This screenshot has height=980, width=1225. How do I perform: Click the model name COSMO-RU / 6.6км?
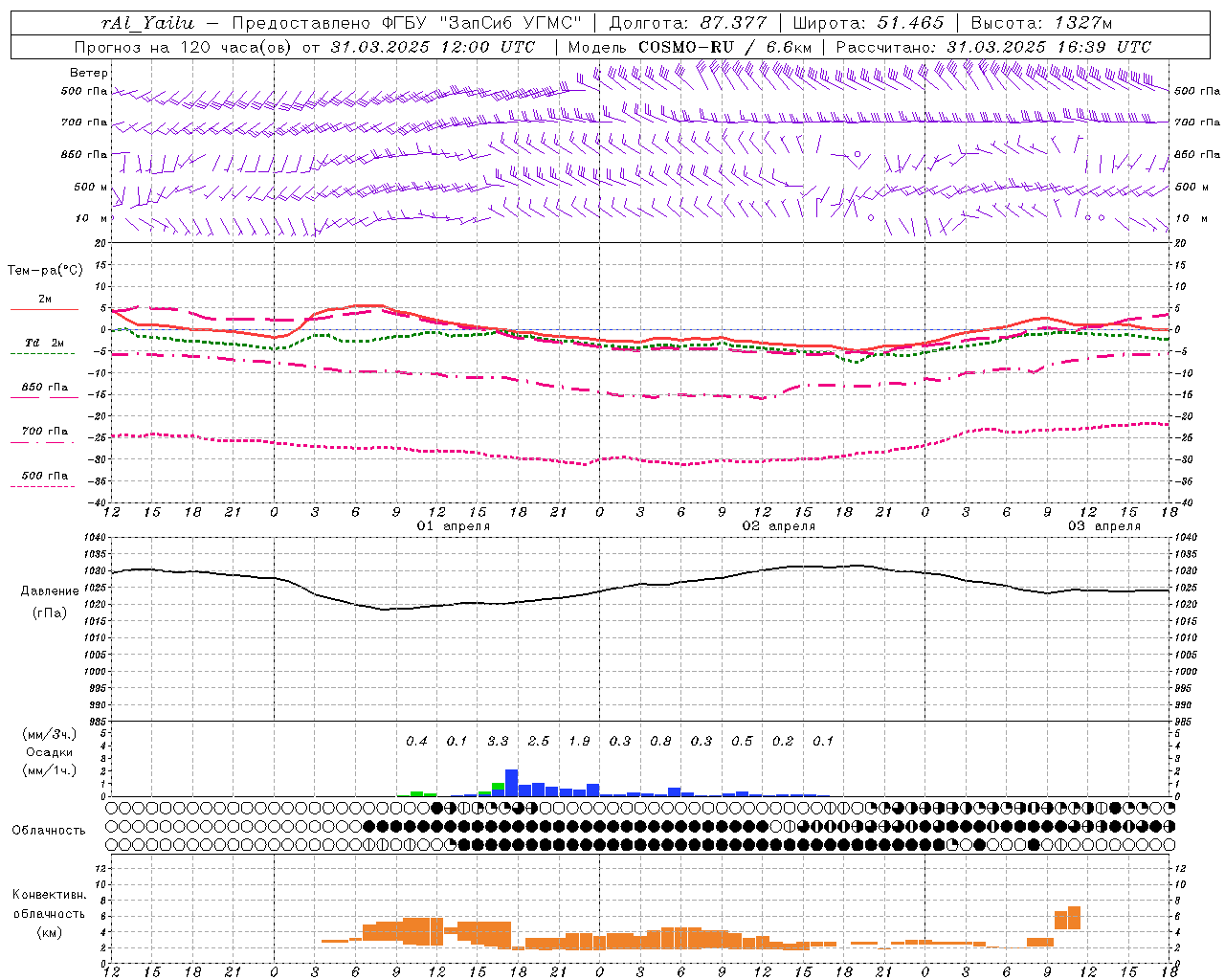click(724, 47)
